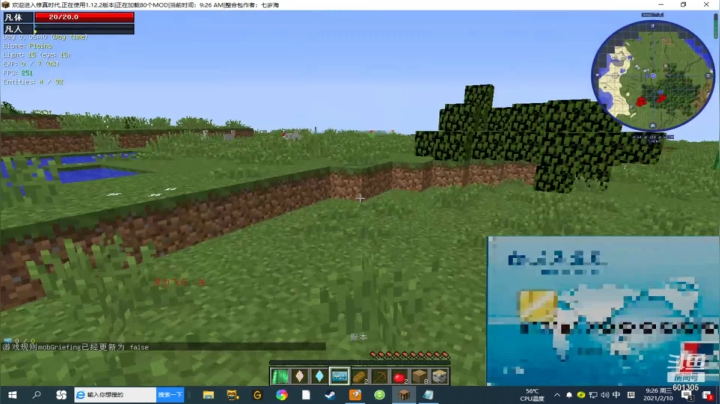Open the light blue page taskbar icon
Viewport: 720px width, 404px height.
tap(428, 395)
